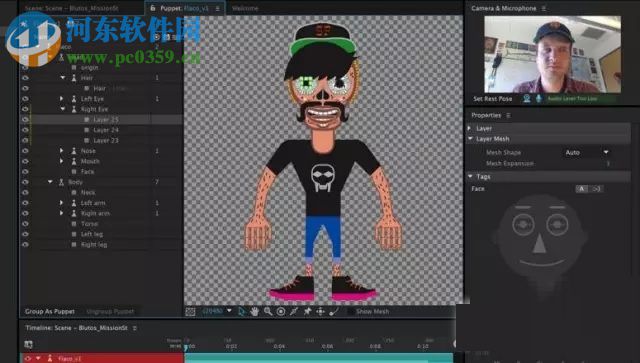This screenshot has width=640, height=363.
Task: Expand the Nose group
Action: [x=62, y=151]
